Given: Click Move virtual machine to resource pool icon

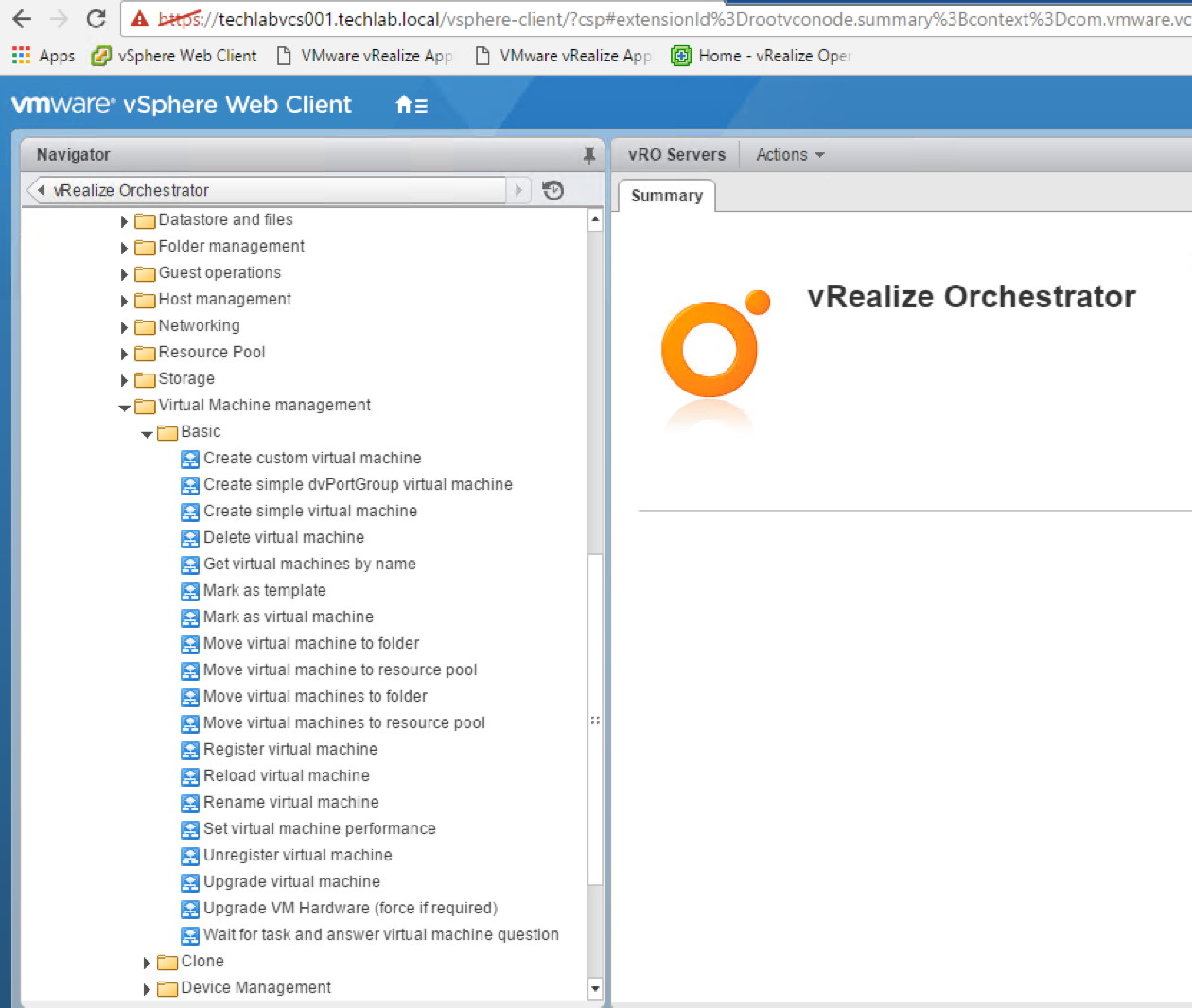Looking at the screenshot, I should (x=190, y=670).
